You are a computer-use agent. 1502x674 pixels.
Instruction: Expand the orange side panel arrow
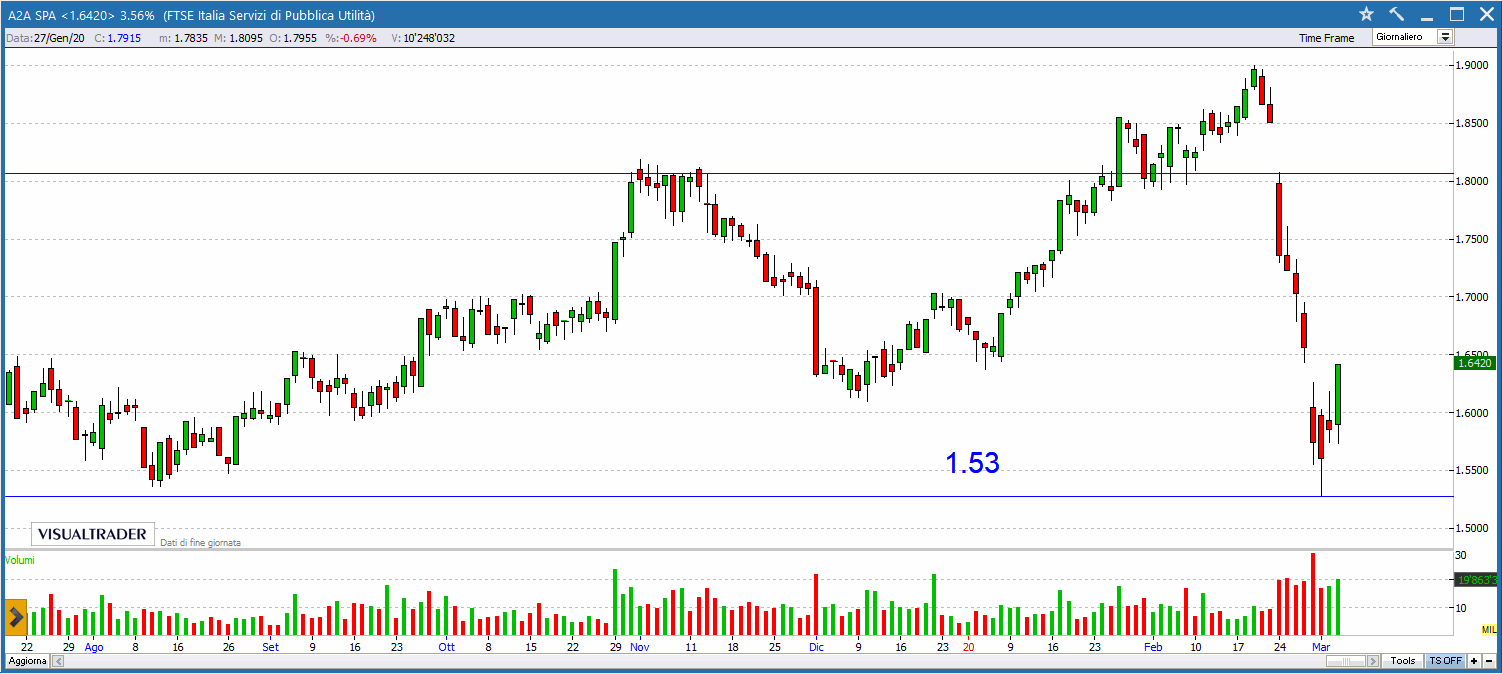(15, 617)
